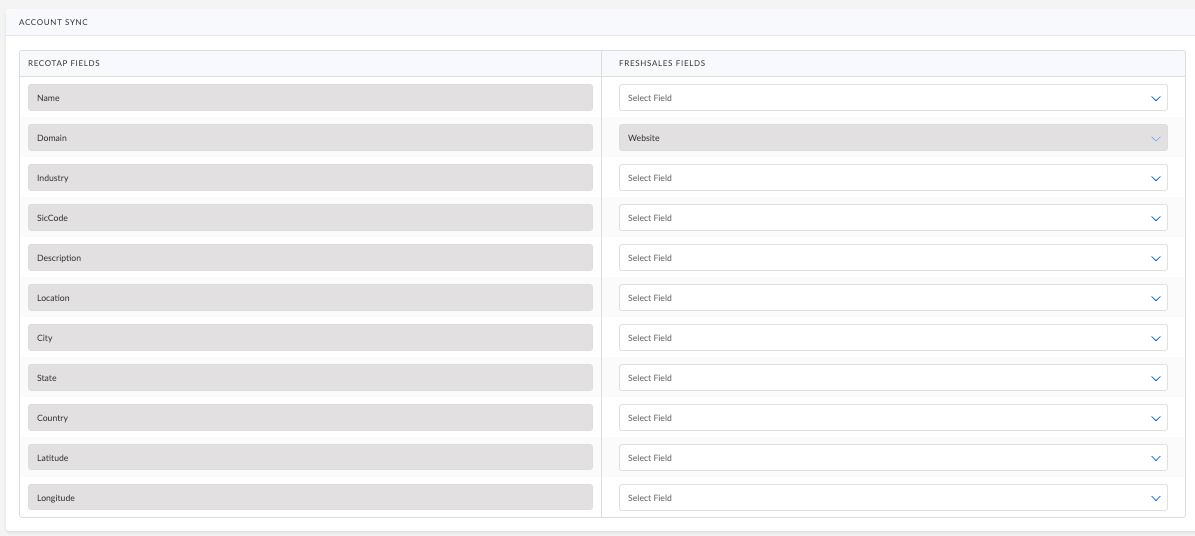This screenshot has height=536, width=1195.
Task: Click the SicCode Recotap field
Action: [310, 217]
